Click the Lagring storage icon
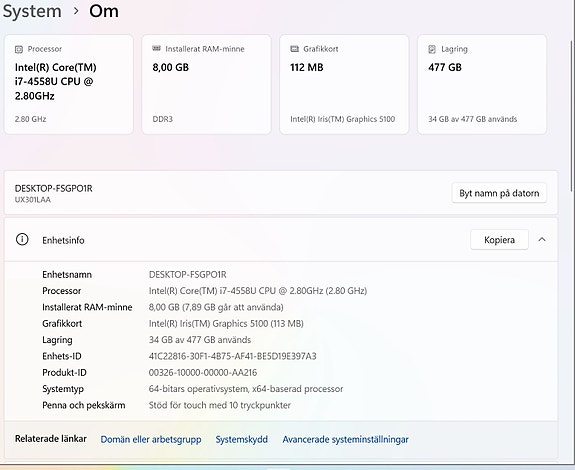The height and width of the screenshot is (470, 575). (432, 49)
